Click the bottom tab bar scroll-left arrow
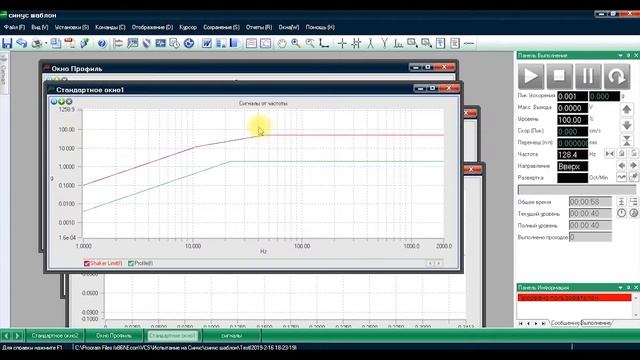The image size is (640, 360). [x=6, y=336]
